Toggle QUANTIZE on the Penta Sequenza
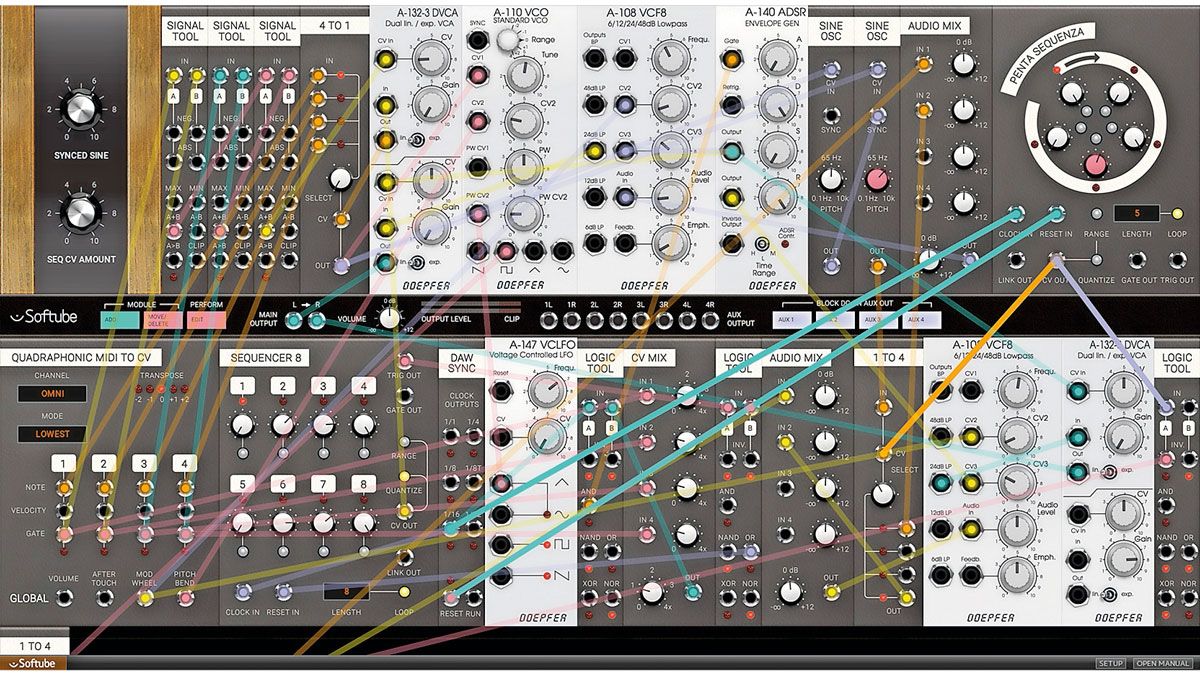 pyautogui.click(x=1096, y=259)
